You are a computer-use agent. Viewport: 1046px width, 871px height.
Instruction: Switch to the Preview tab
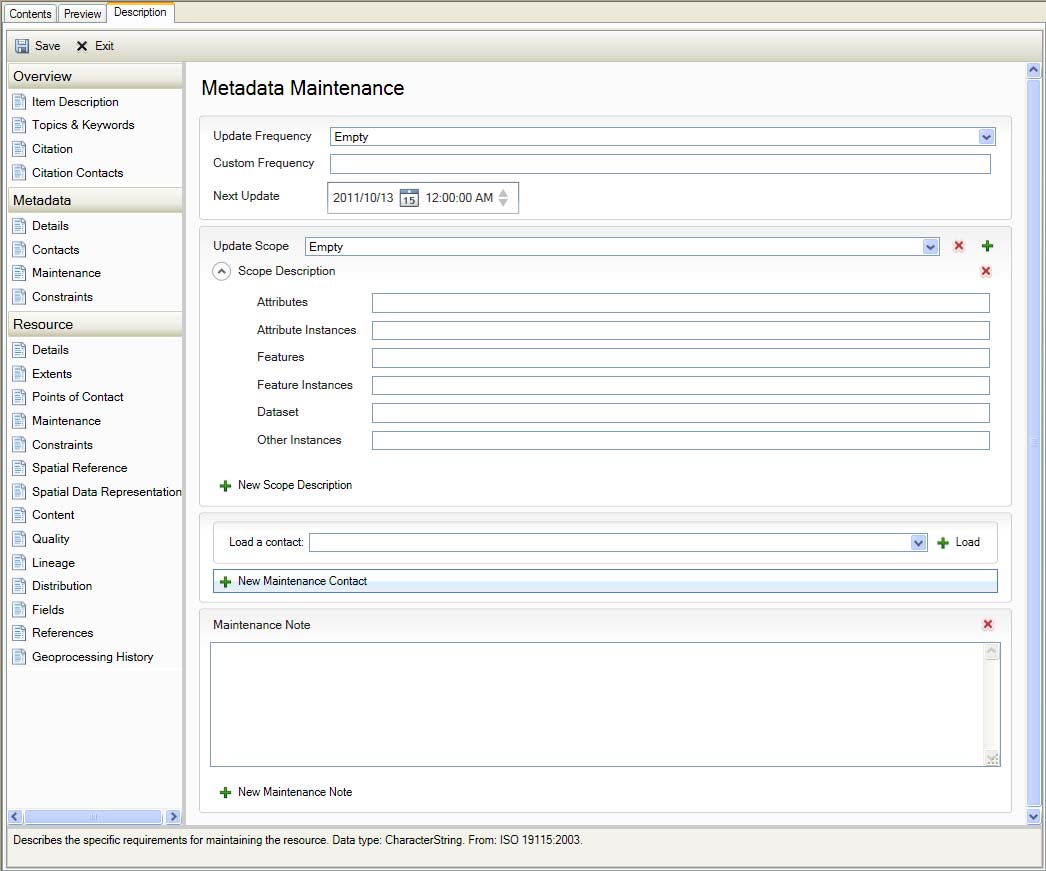pyautogui.click(x=82, y=14)
